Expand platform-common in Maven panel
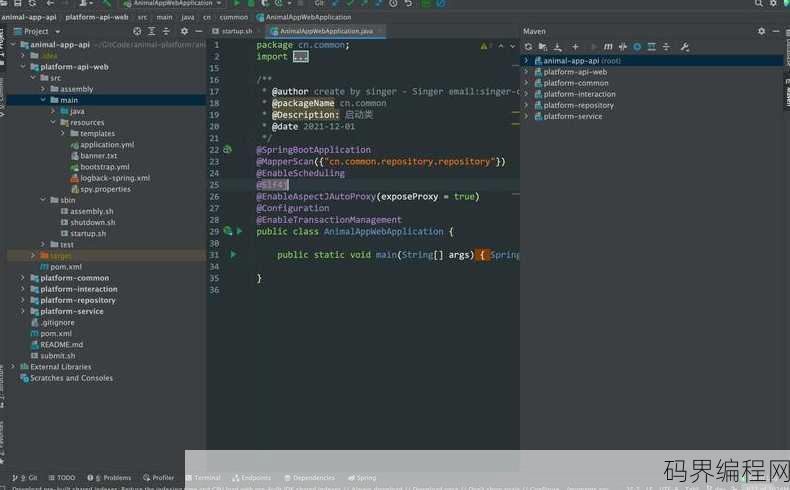Viewport: 790px width, 490px height. [526, 83]
